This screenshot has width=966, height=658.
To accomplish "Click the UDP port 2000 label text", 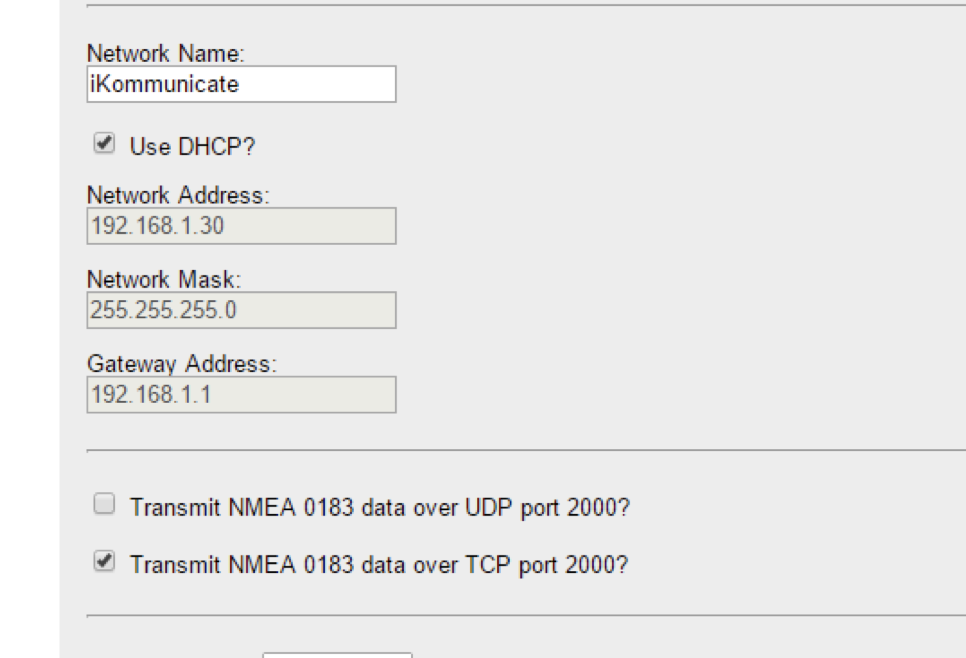I will [380, 508].
